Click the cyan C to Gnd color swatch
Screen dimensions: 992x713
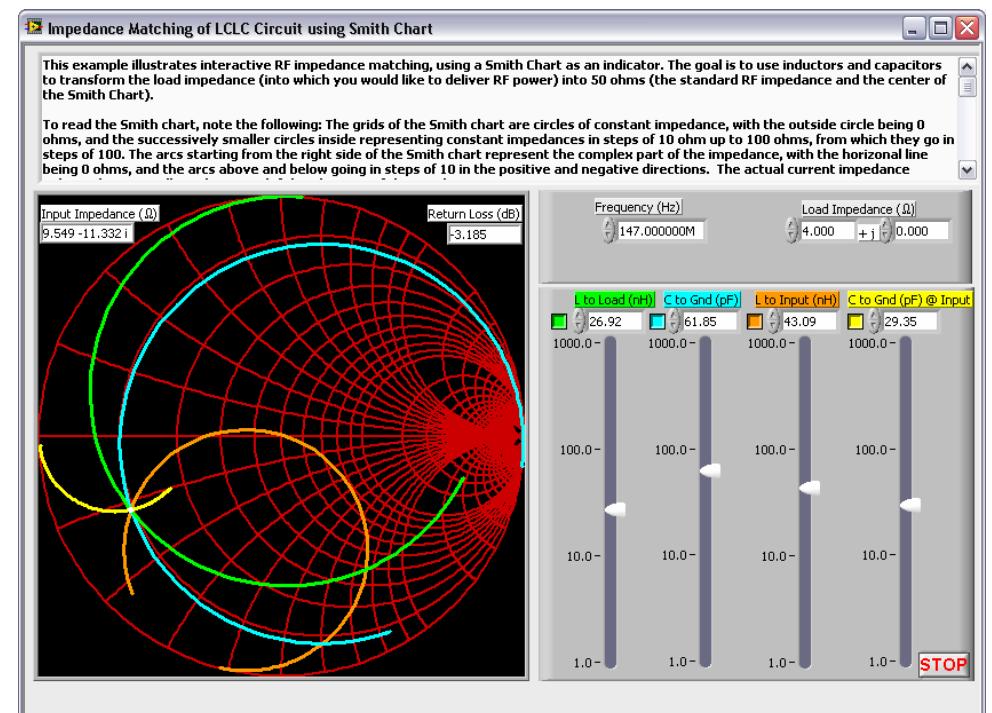click(657, 321)
